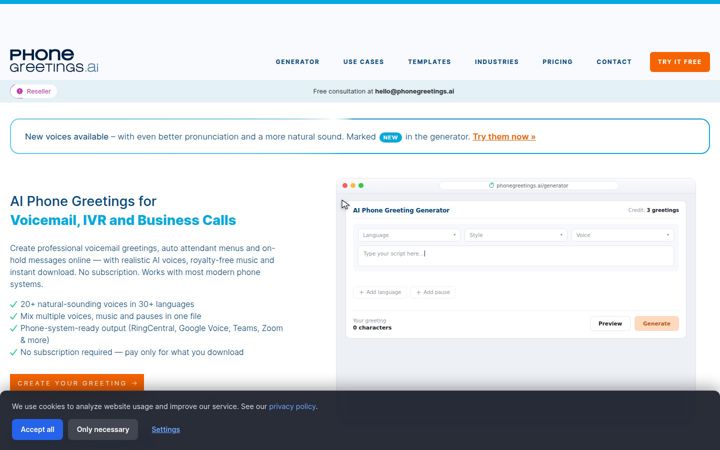Viewport: 720px width, 450px height.
Task: Click checkmark beside 'No subscription required'
Action: click(14, 352)
